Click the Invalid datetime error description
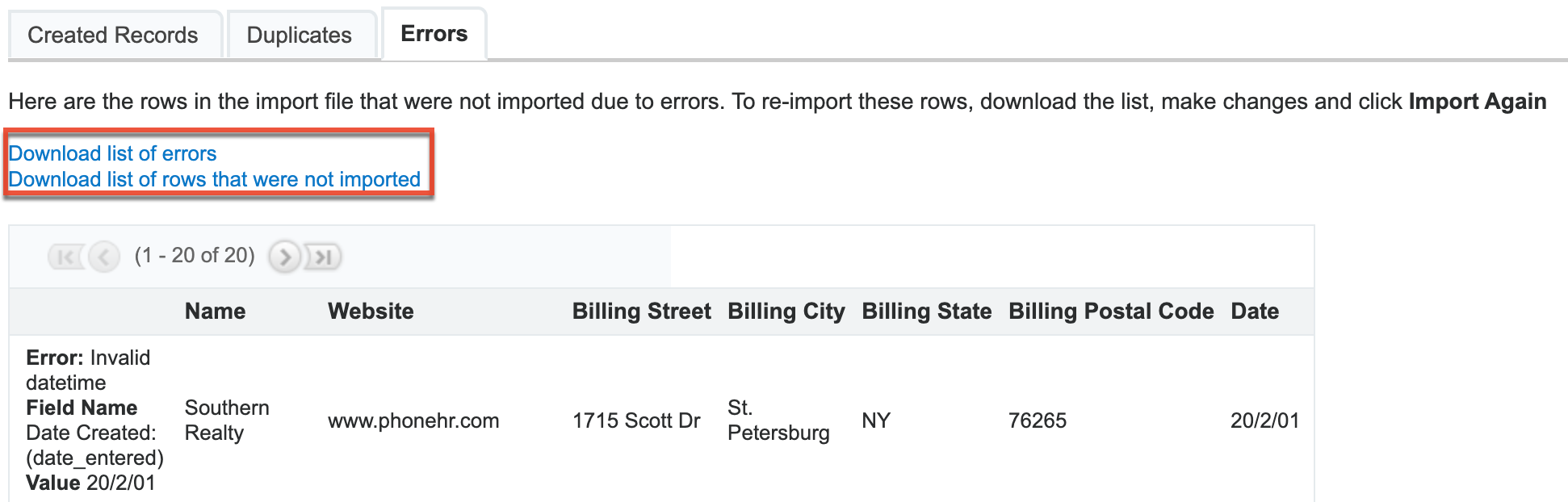The width and height of the screenshot is (1568, 502). pyautogui.click(x=89, y=370)
